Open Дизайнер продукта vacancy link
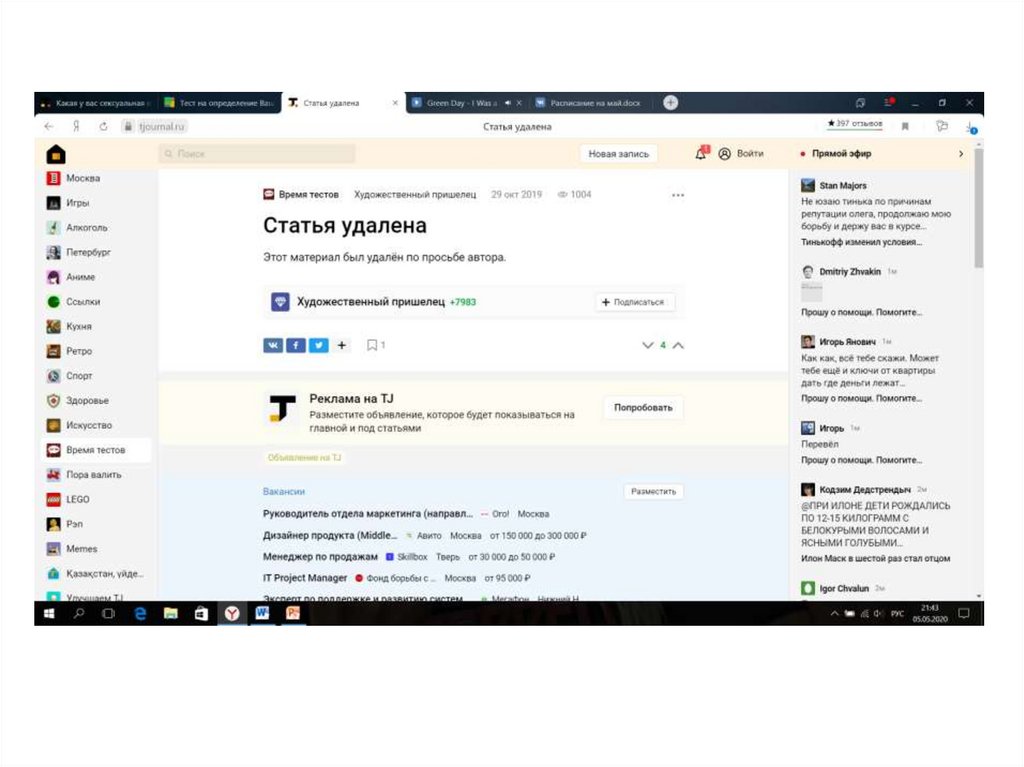This screenshot has width=1024, height=767. (x=330, y=535)
